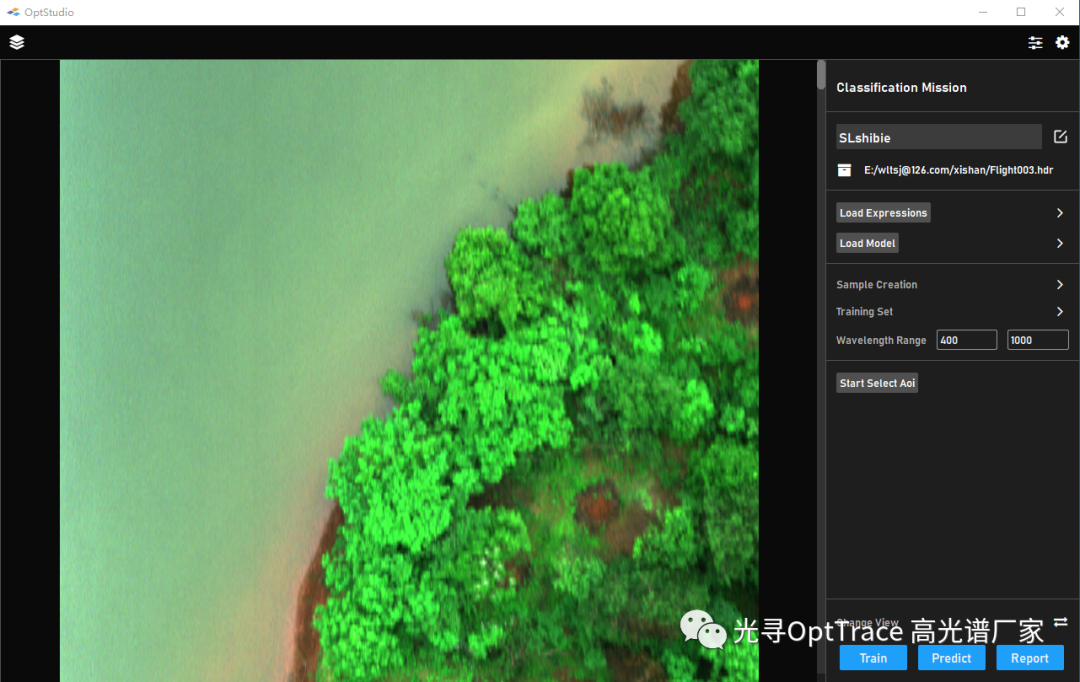Image resolution: width=1080 pixels, height=682 pixels.
Task: Click the OptStudio logo in title bar
Action: tap(13, 12)
